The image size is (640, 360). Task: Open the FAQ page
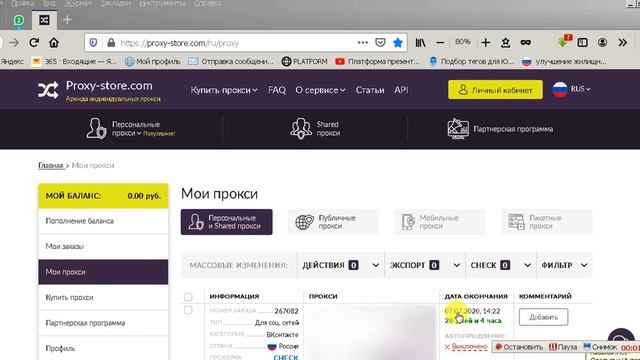pos(277,90)
